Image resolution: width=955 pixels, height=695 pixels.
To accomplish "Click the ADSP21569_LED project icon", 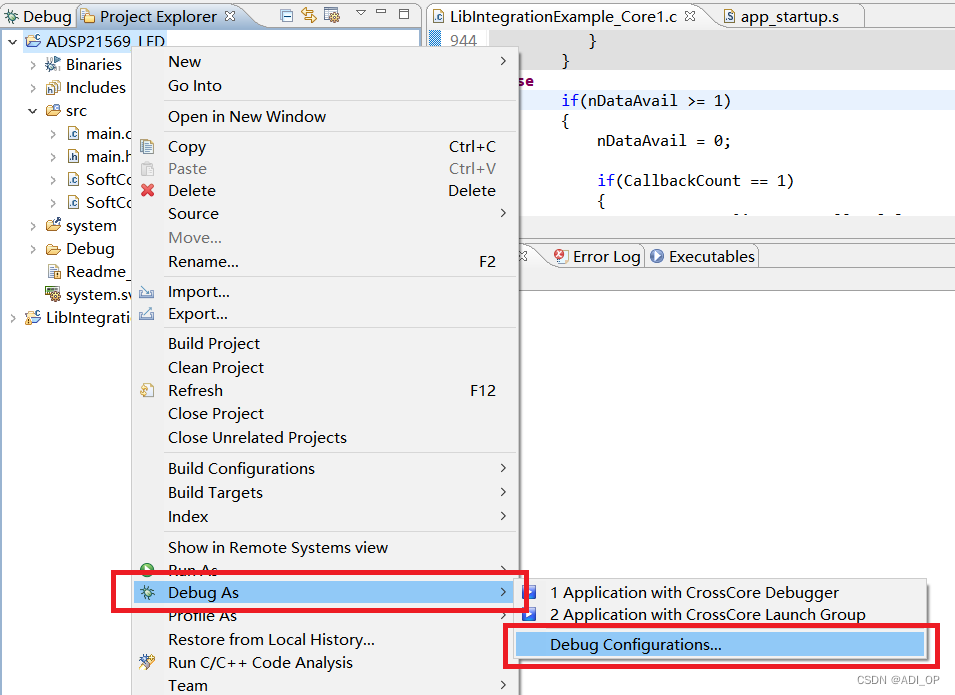I will 33,41.
